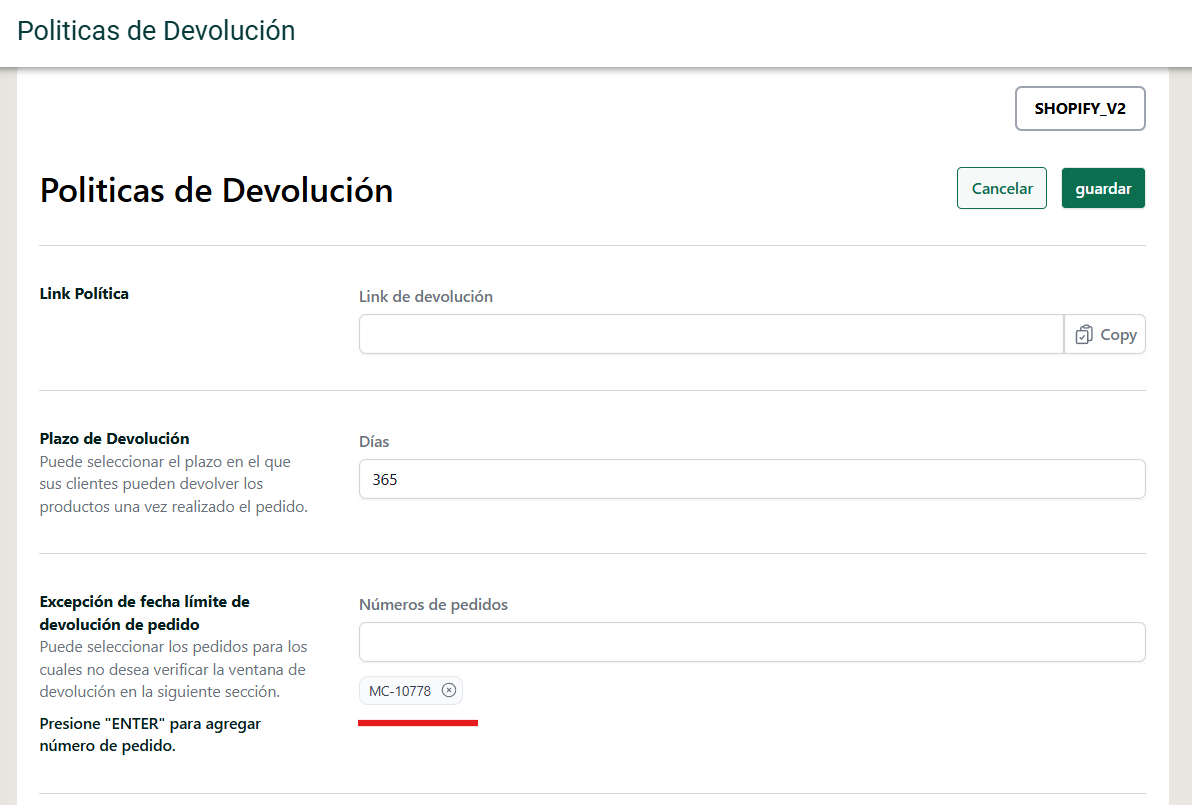Click the Plazo de Devolución section heading
Image resolution: width=1192 pixels, height=805 pixels.
(x=114, y=439)
